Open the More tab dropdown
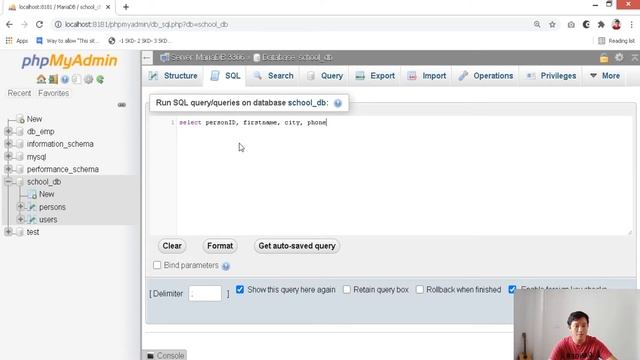Screen dimensions: 640x360 click(605, 76)
